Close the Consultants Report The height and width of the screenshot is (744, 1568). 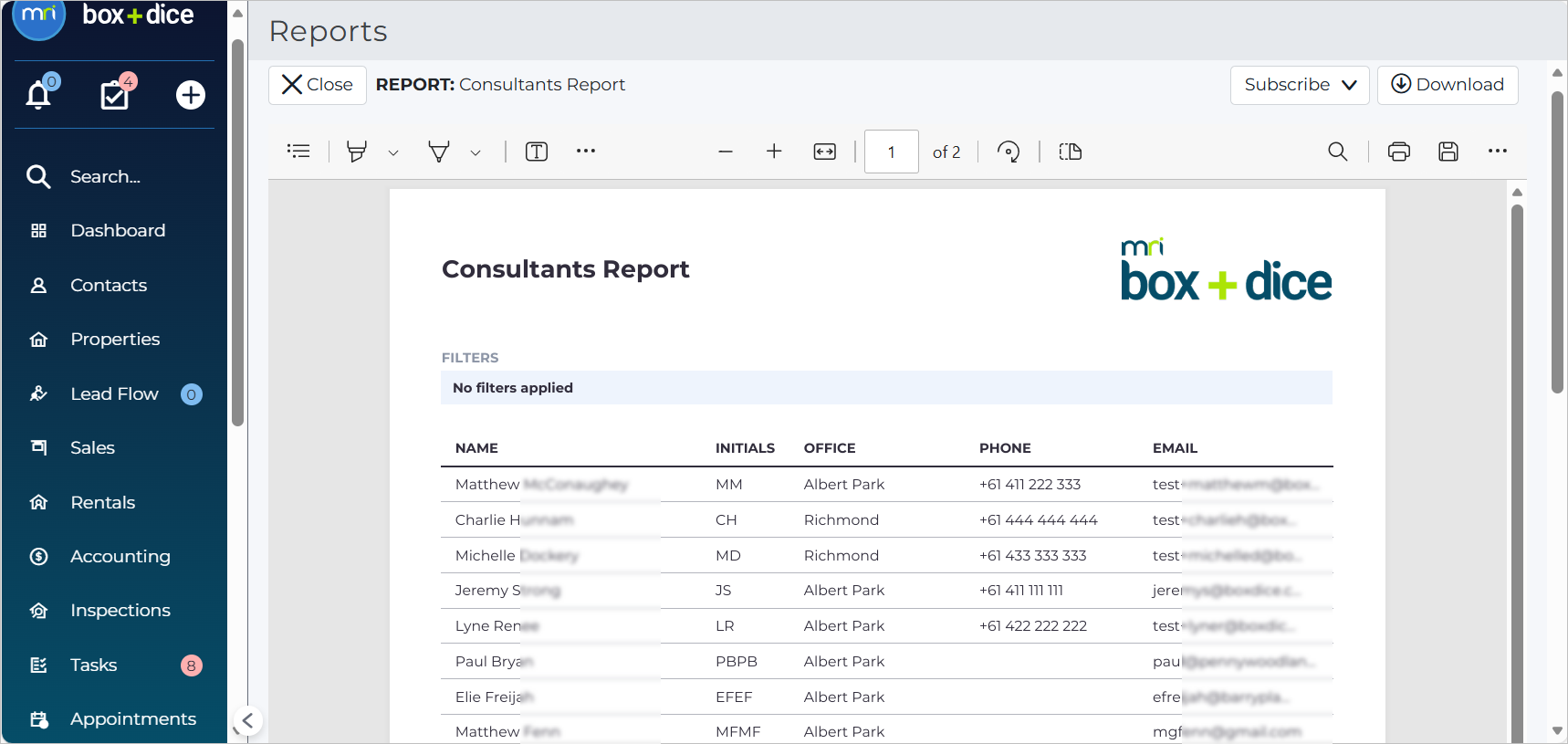318,85
